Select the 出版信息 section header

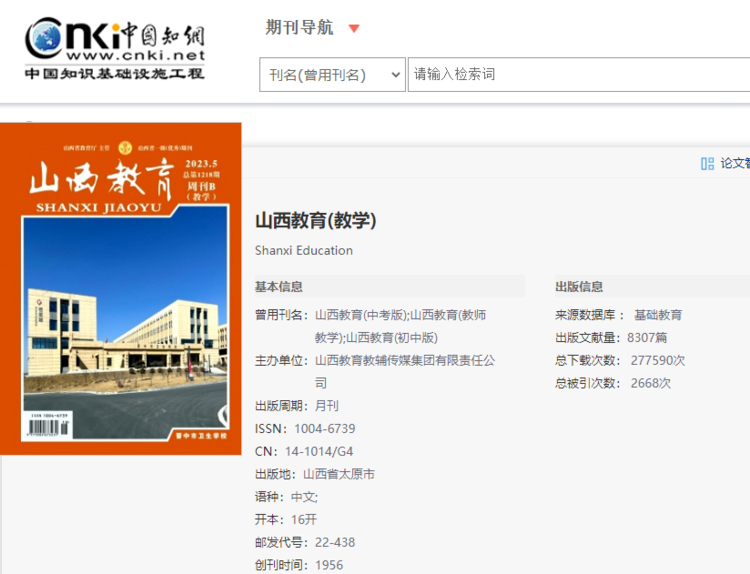tap(579, 287)
